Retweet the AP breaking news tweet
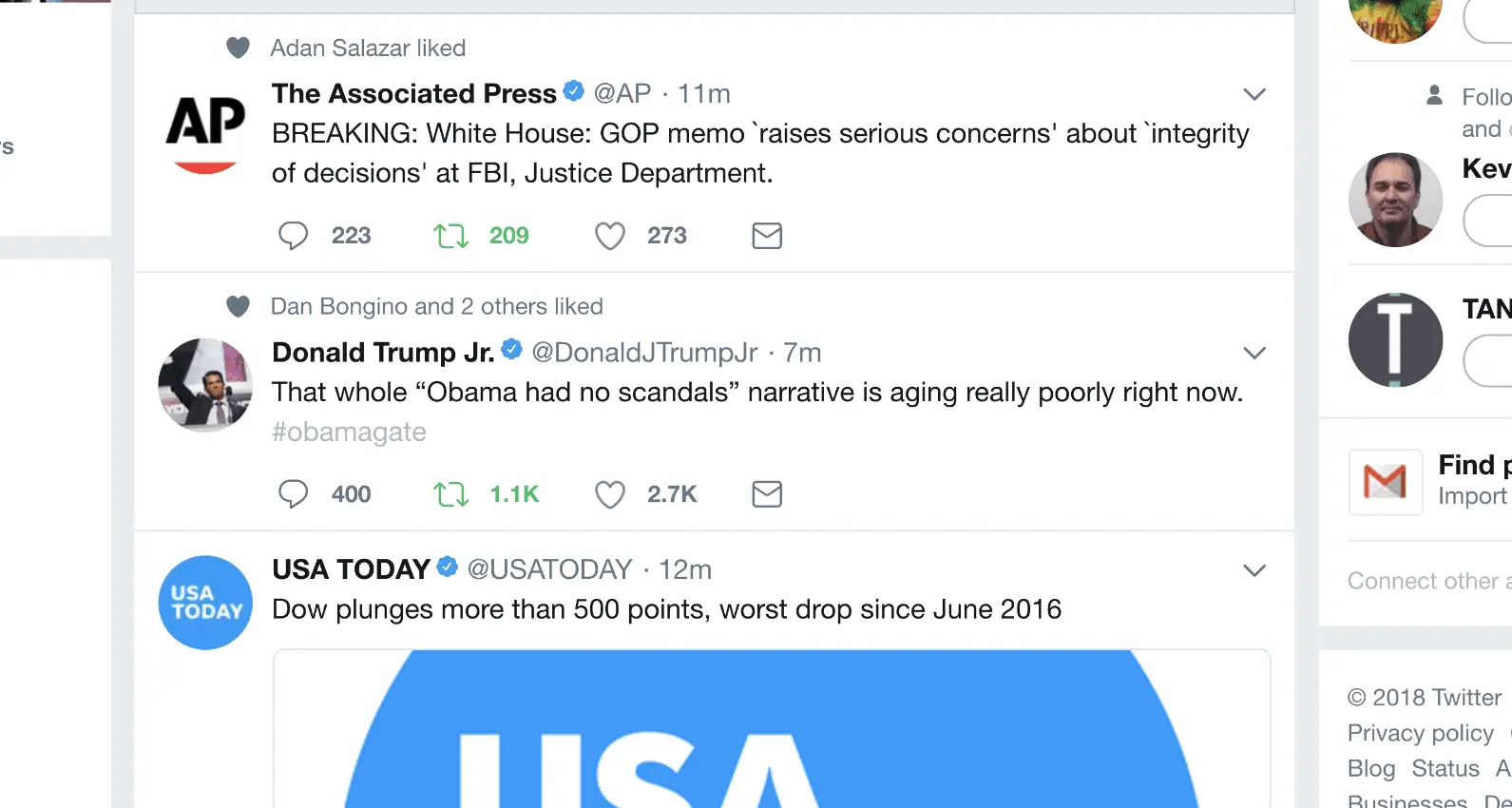This screenshot has width=1512, height=808. pyautogui.click(x=451, y=236)
